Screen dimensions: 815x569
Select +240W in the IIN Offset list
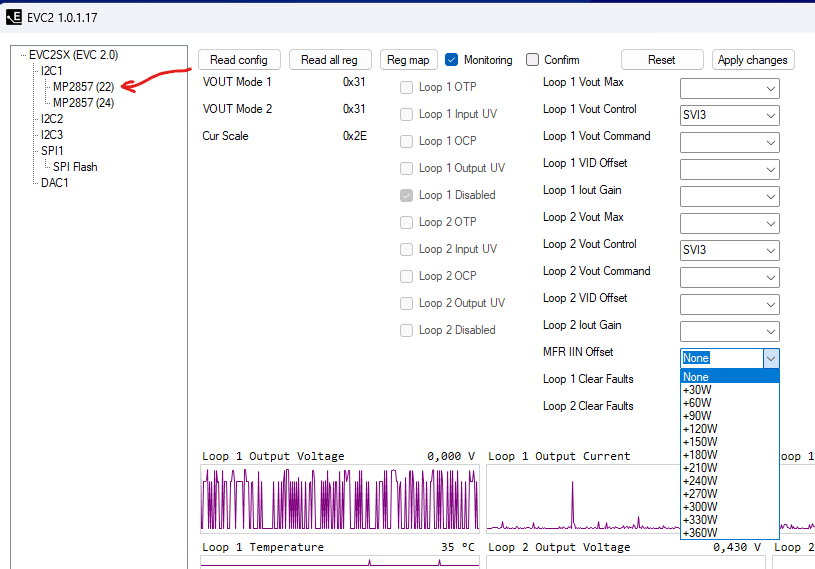point(730,481)
